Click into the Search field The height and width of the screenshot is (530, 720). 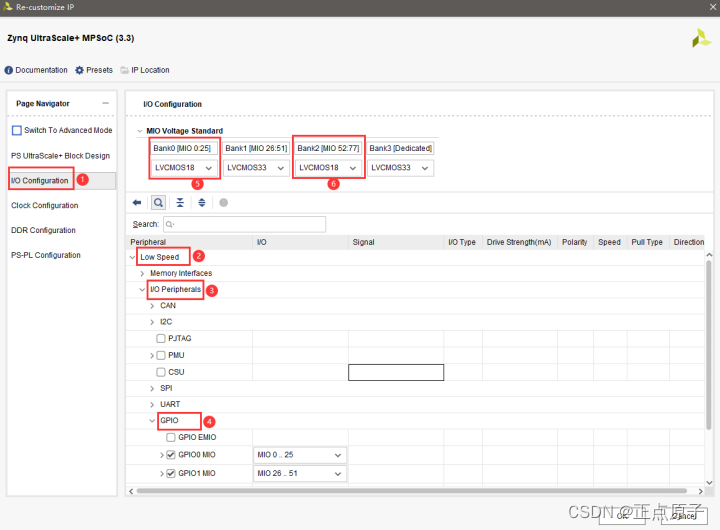point(244,224)
